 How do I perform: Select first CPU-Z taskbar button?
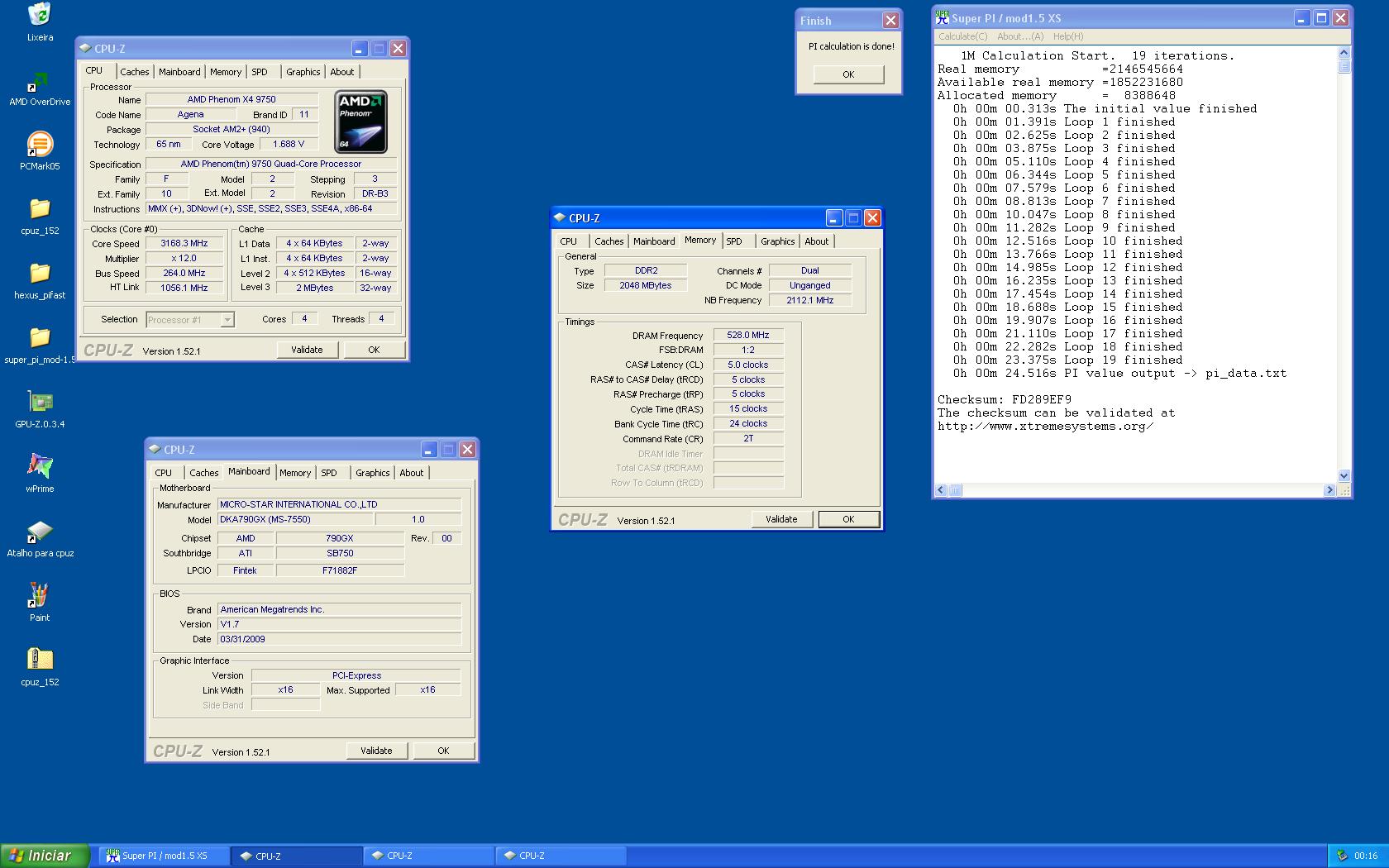point(297,856)
